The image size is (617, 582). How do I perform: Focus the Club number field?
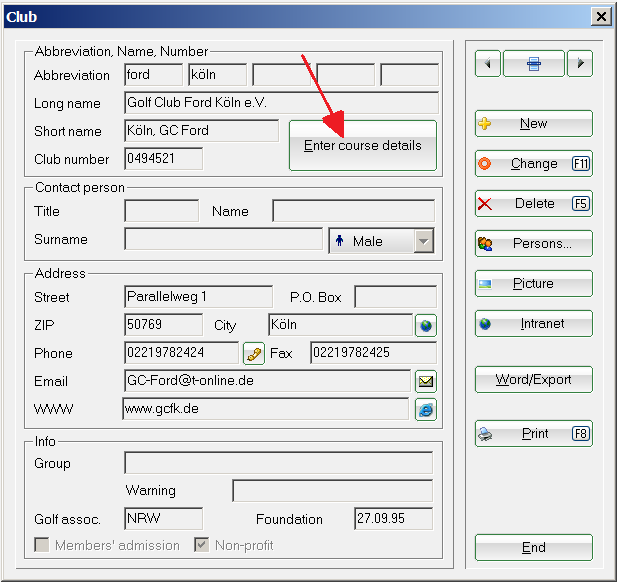click(164, 159)
